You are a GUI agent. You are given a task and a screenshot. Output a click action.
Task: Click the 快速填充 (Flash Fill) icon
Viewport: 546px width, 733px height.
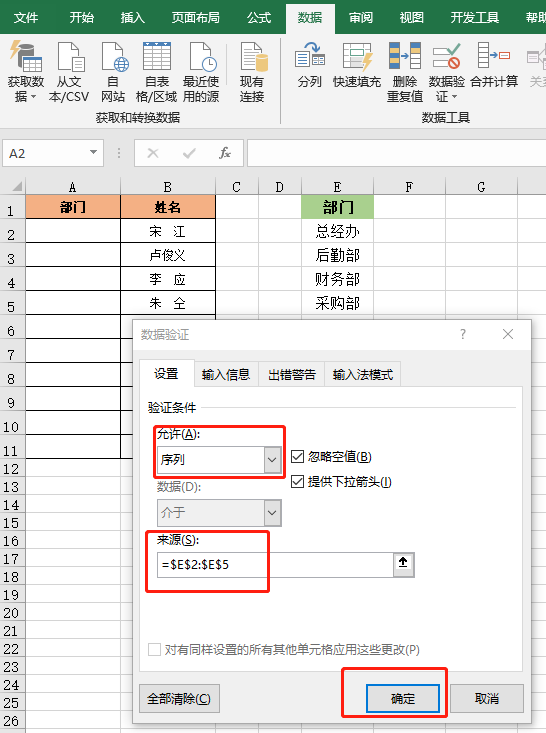pos(357,65)
